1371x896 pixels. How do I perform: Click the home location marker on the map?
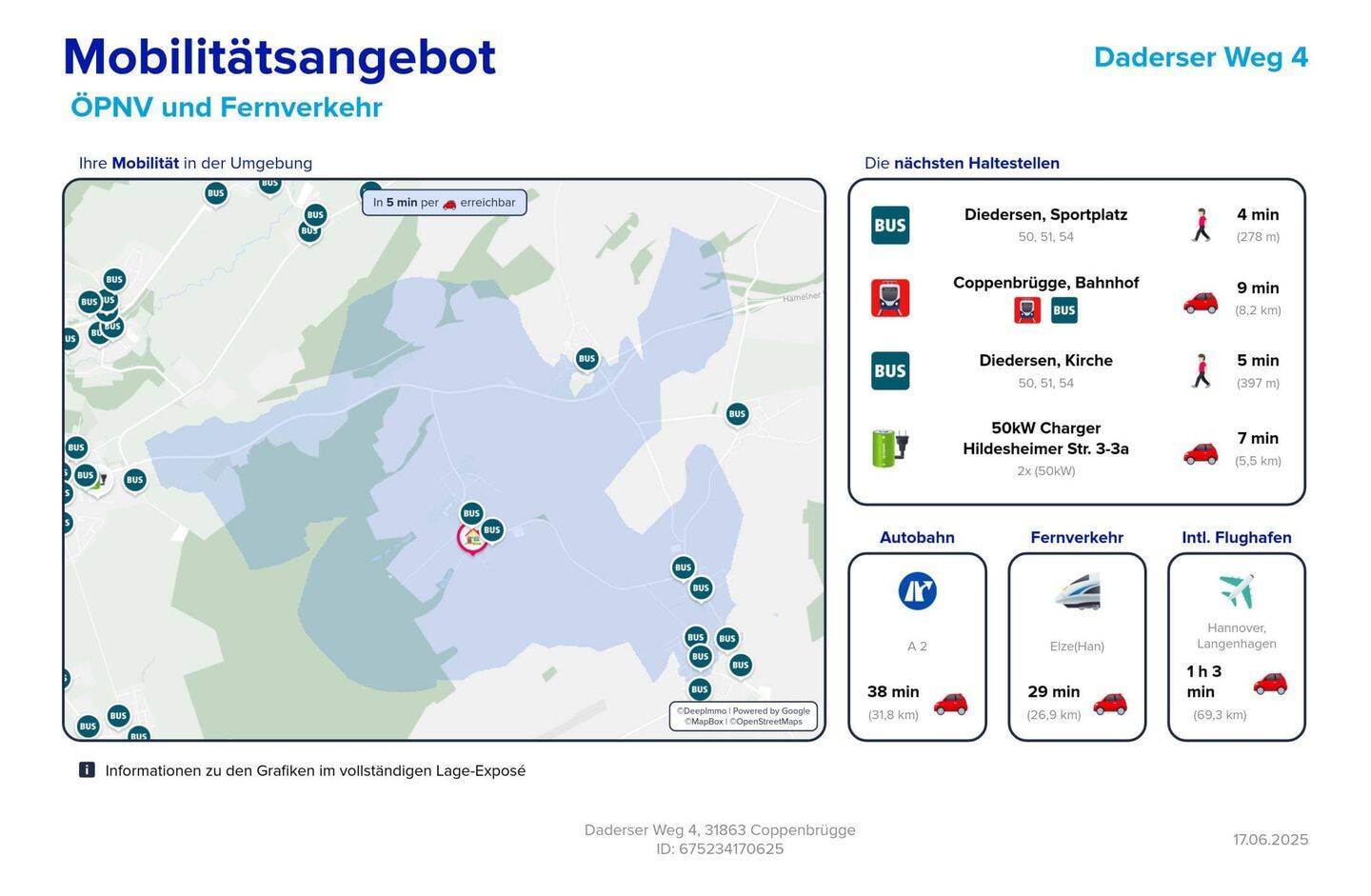(471, 538)
